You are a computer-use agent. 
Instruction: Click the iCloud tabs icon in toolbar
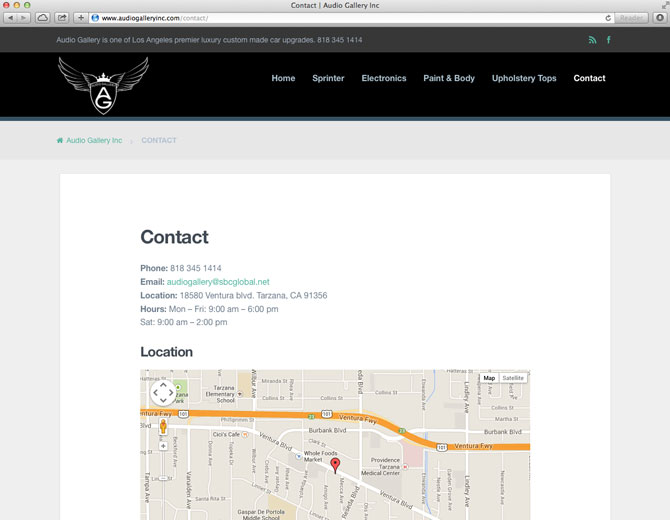coord(43,18)
